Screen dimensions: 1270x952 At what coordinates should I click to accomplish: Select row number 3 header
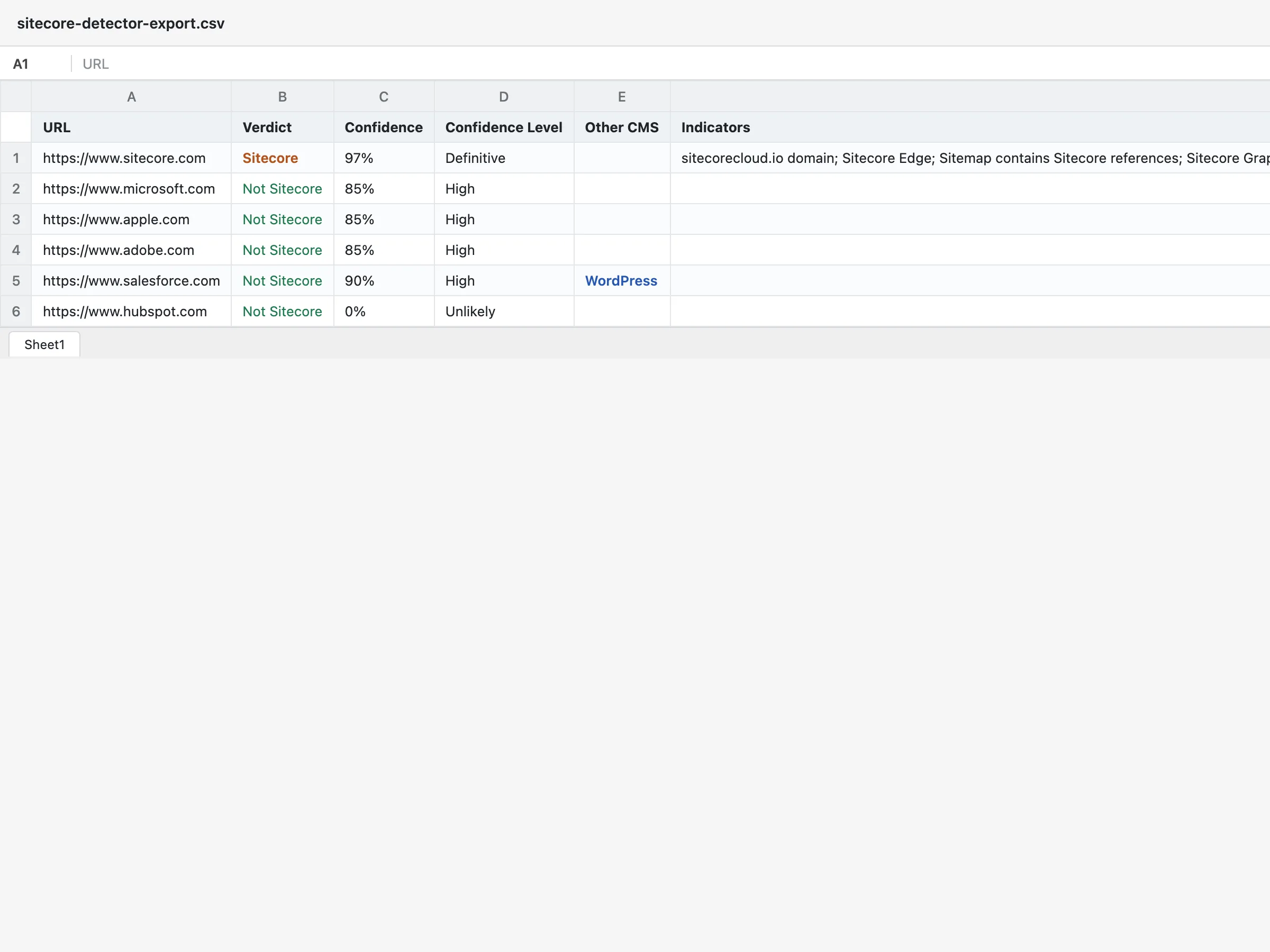tap(16, 219)
